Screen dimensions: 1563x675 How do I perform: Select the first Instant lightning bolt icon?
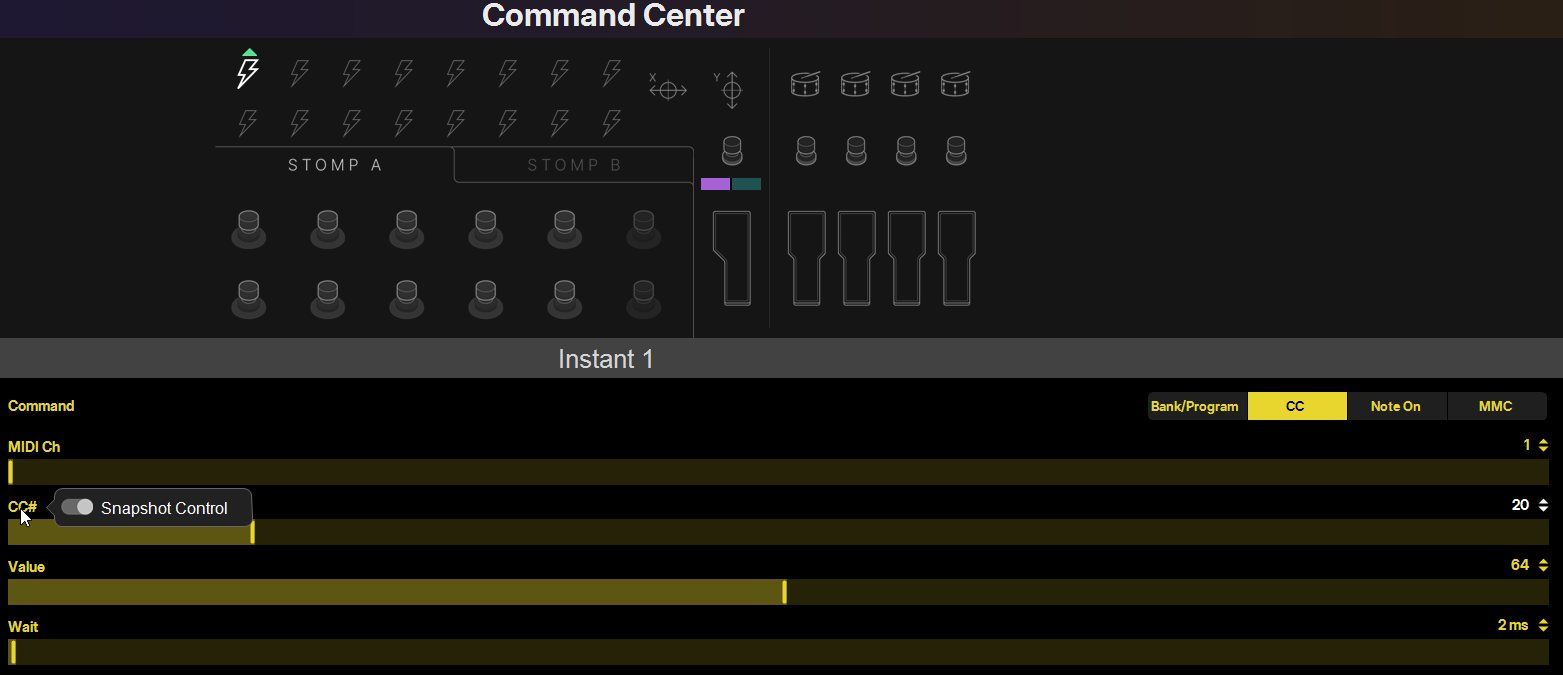pos(248,72)
